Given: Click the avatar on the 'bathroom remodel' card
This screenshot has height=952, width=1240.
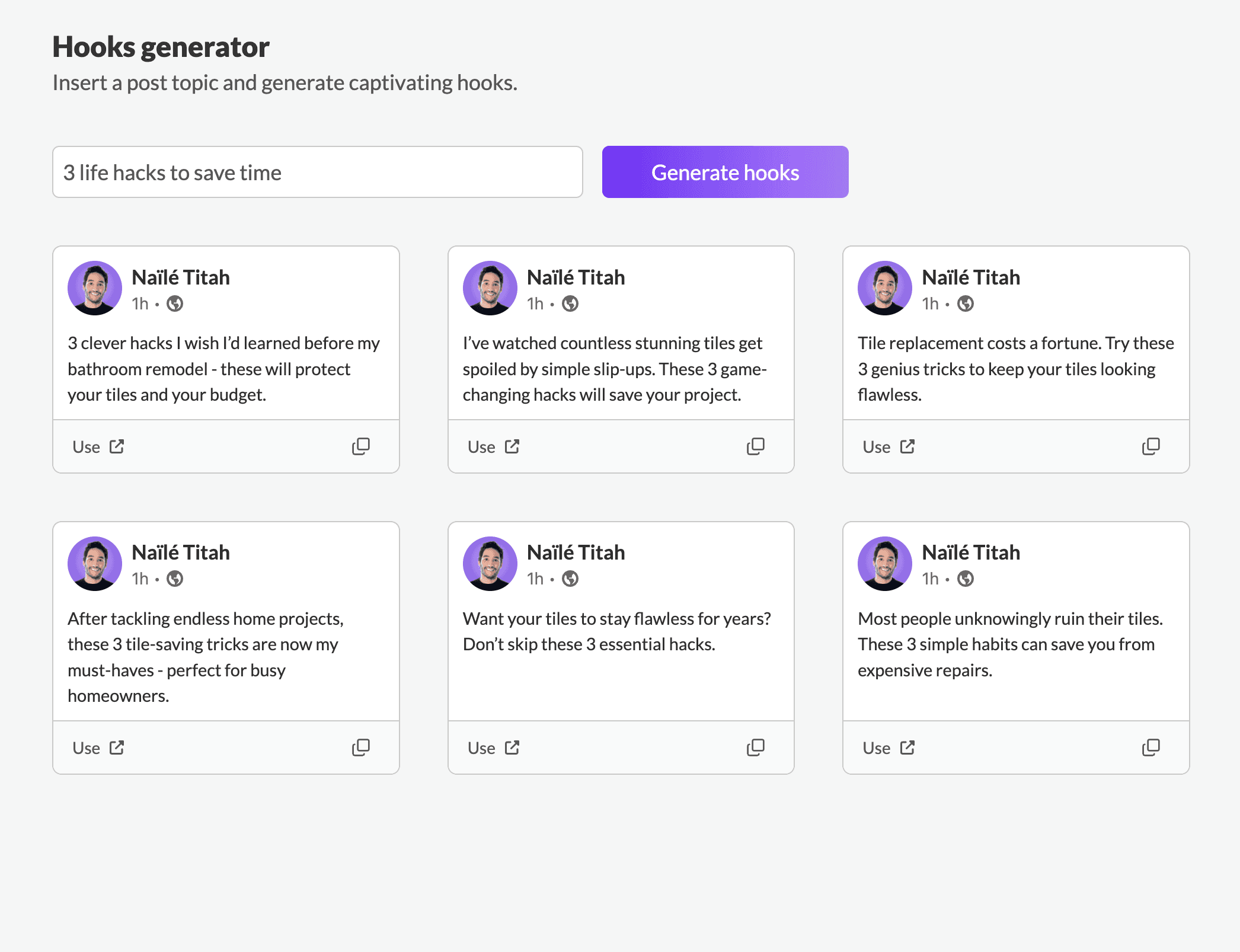Looking at the screenshot, I should [x=95, y=288].
